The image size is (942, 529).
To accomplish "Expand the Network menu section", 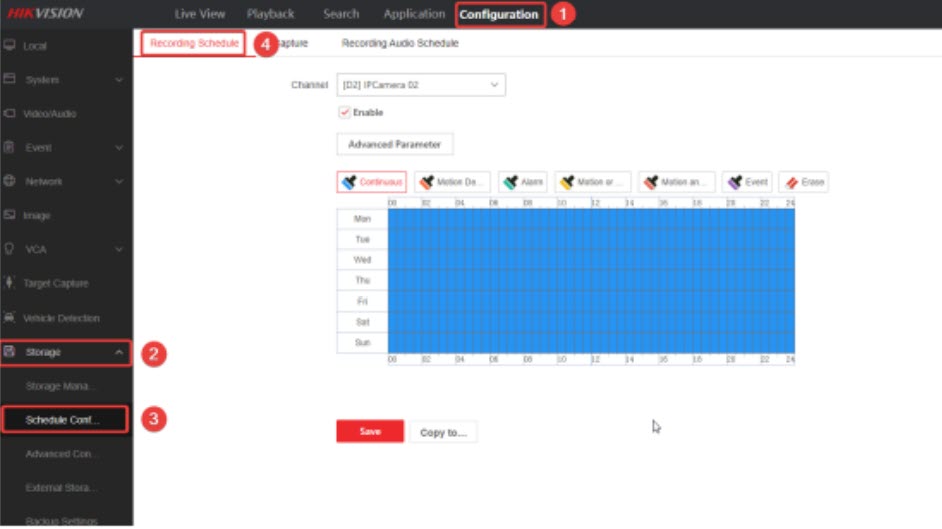I will coord(119,181).
